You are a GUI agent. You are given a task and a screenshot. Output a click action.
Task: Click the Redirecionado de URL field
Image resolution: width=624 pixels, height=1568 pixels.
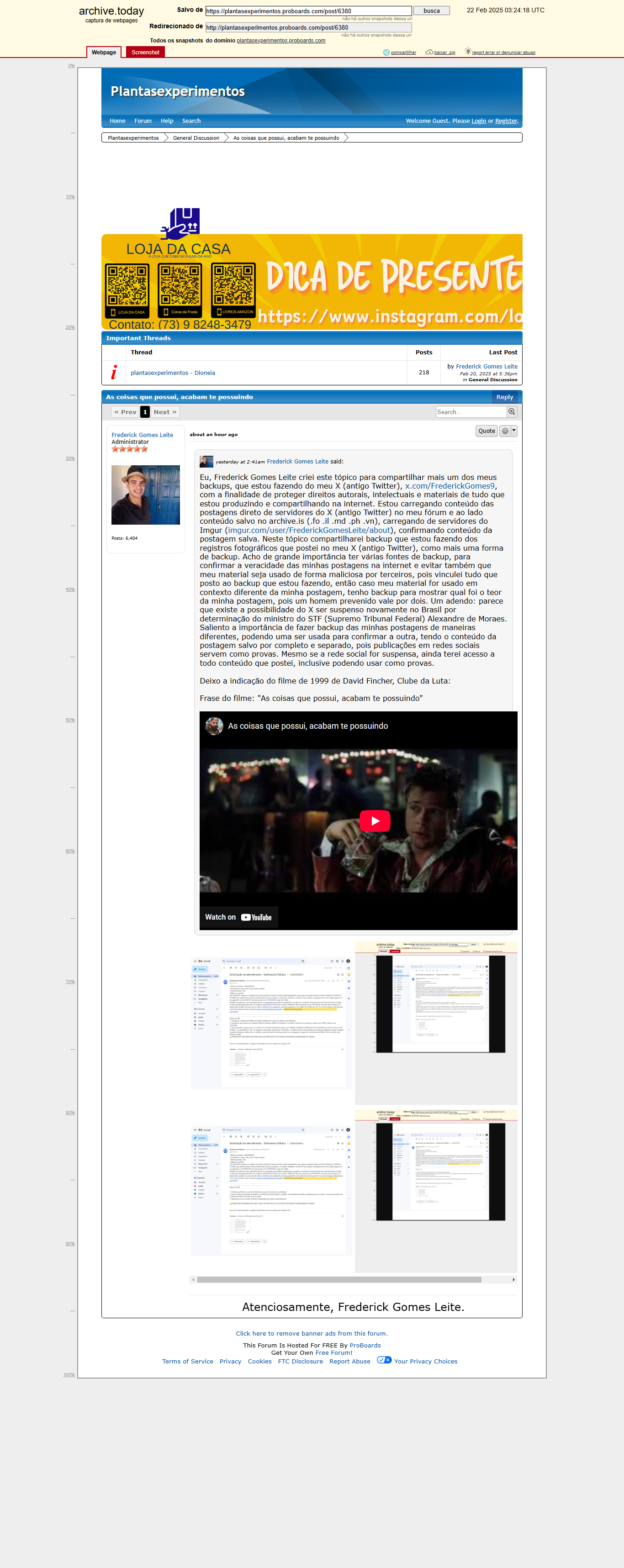pyautogui.click(x=308, y=27)
